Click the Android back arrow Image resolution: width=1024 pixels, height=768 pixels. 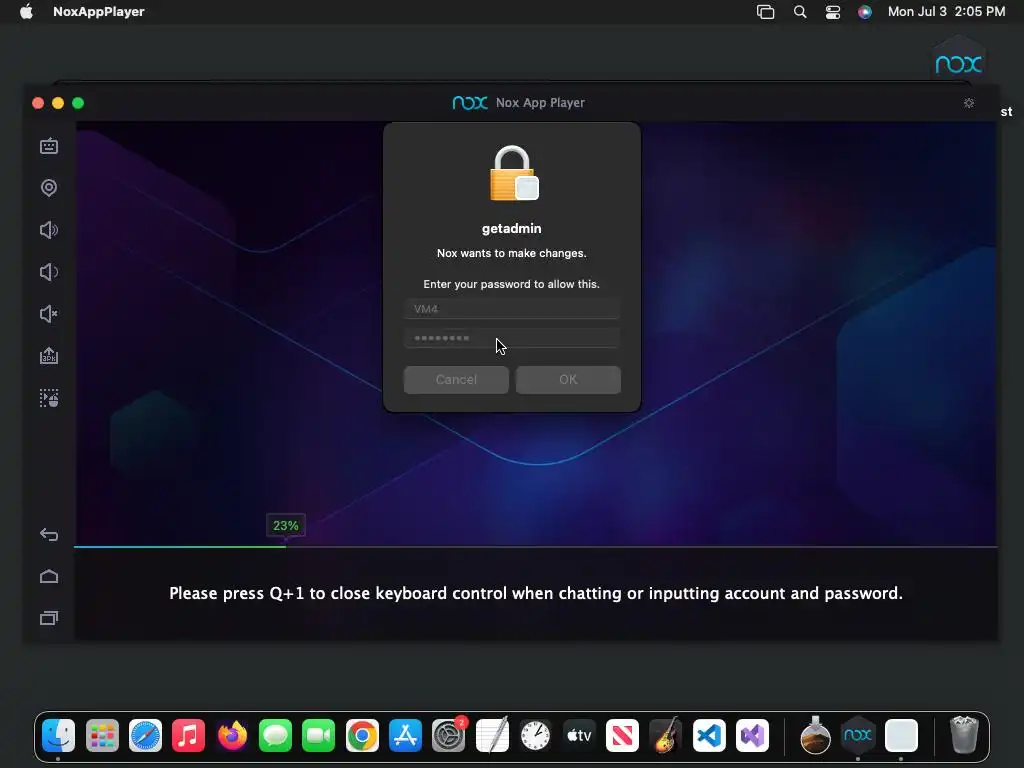point(49,535)
